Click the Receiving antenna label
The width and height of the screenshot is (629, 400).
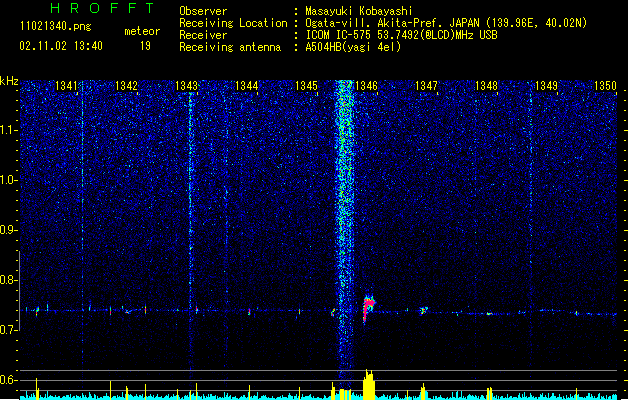pyautogui.click(x=230, y=47)
